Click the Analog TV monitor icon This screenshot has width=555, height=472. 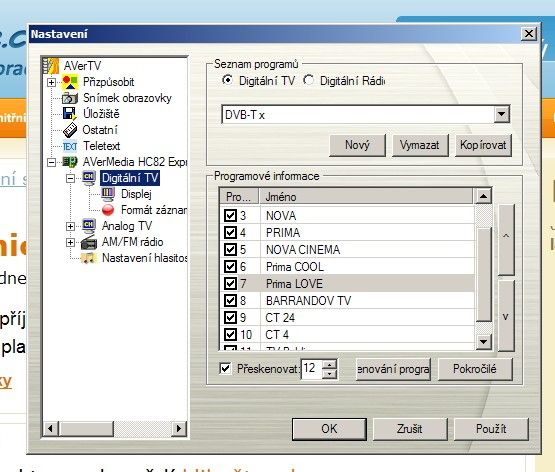coord(88,226)
